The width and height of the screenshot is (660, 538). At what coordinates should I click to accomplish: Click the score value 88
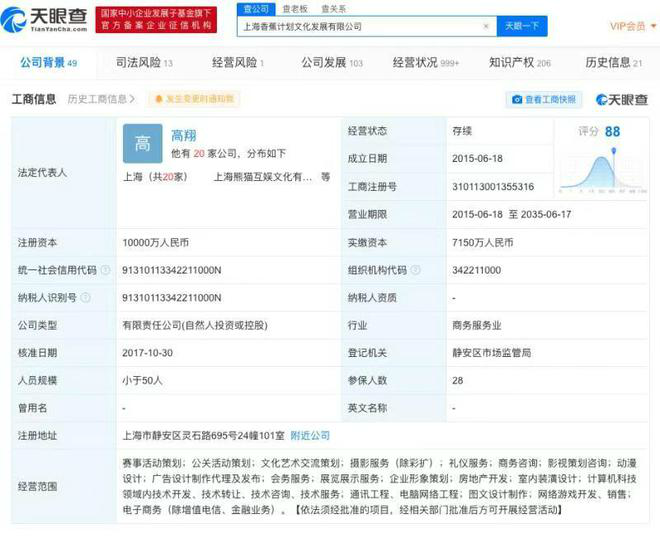[x=612, y=132]
